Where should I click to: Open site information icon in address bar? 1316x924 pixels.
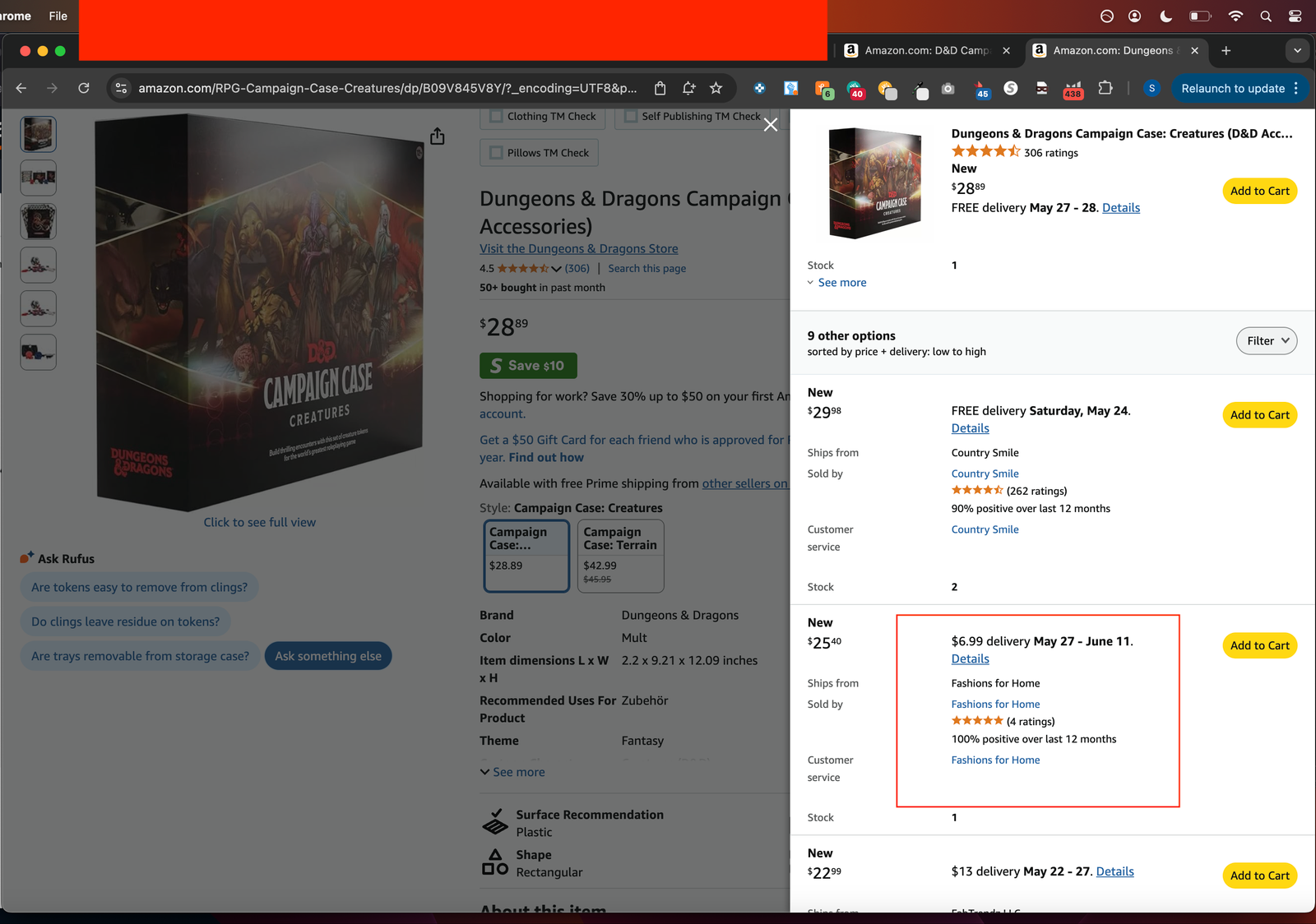[x=121, y=88]
